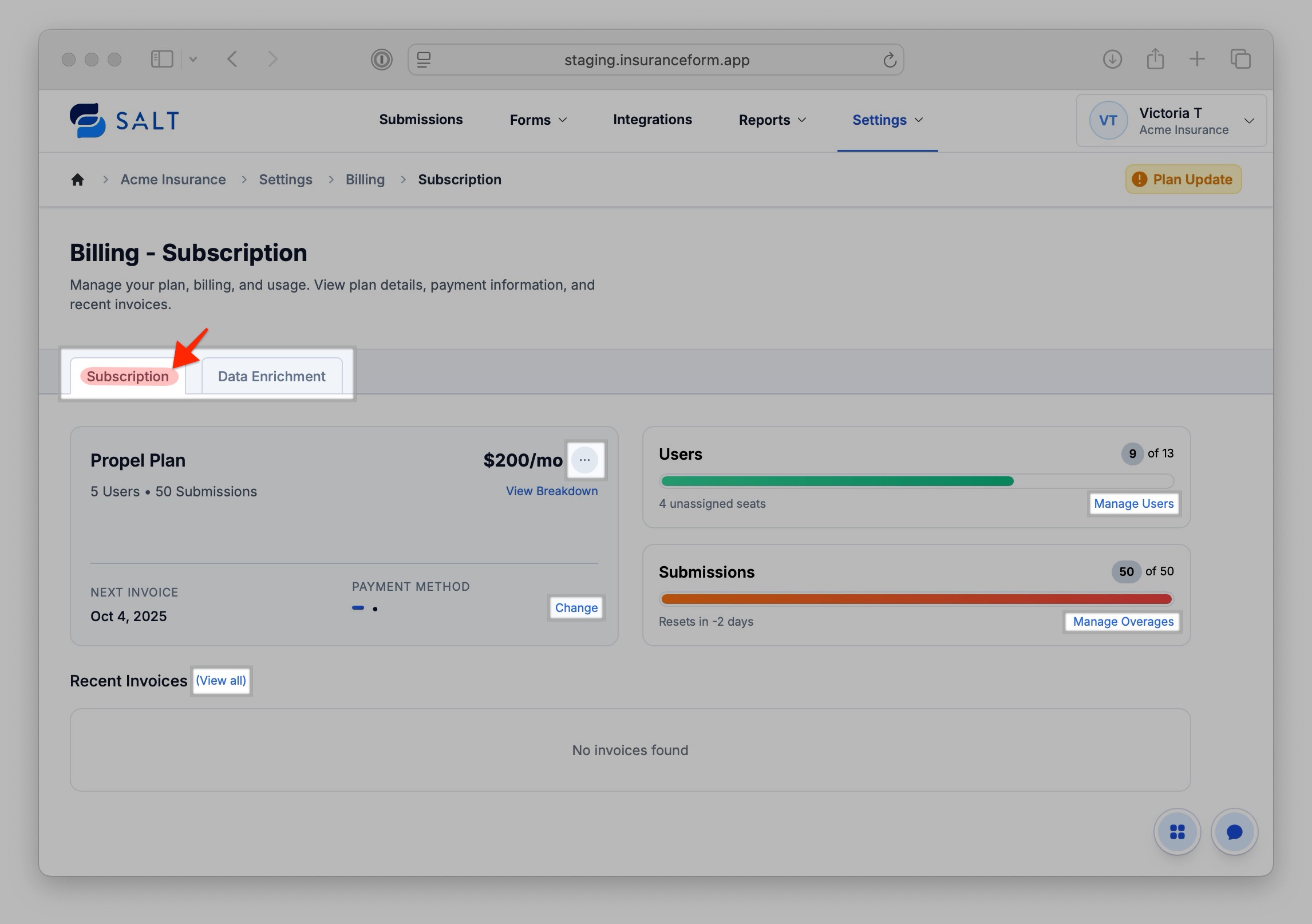Viewport: 1312px width, 924px height.
Task: Click the Submissions usage progress bar
Action: pos(916,599)
